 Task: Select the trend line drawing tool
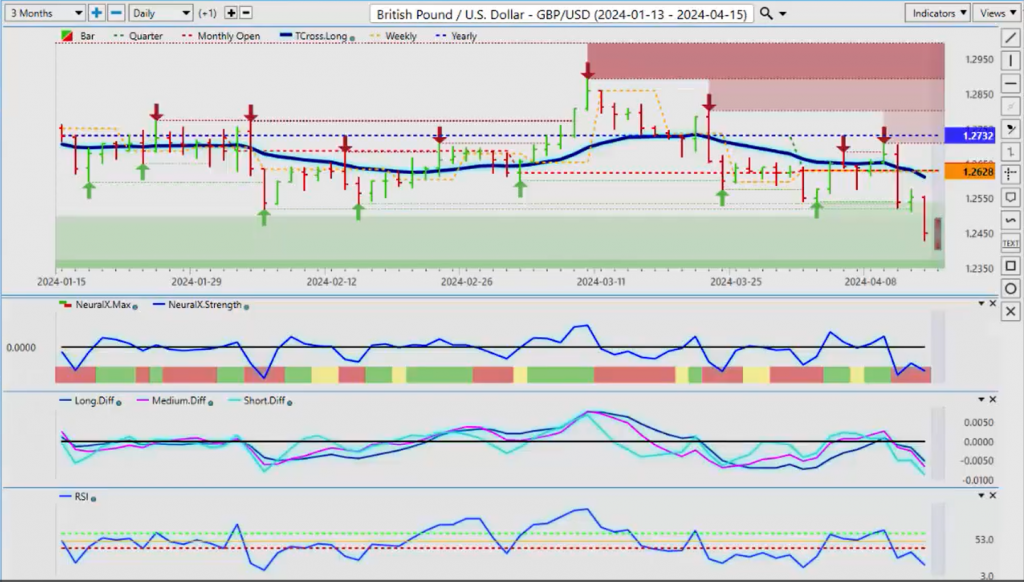[x=1010, y=39]
